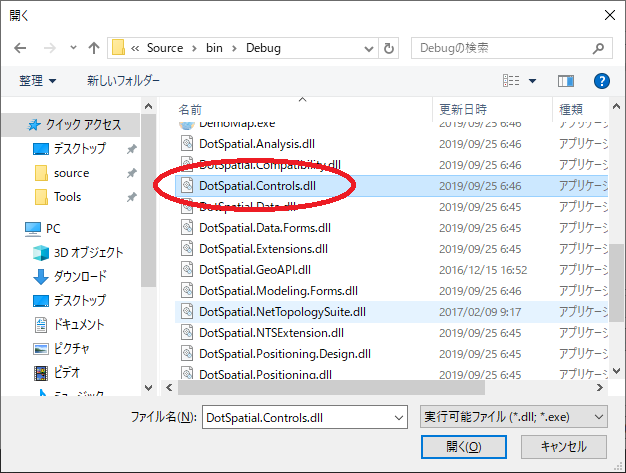
Task: Refresh the Debug folder view
Action: point(389,48)
